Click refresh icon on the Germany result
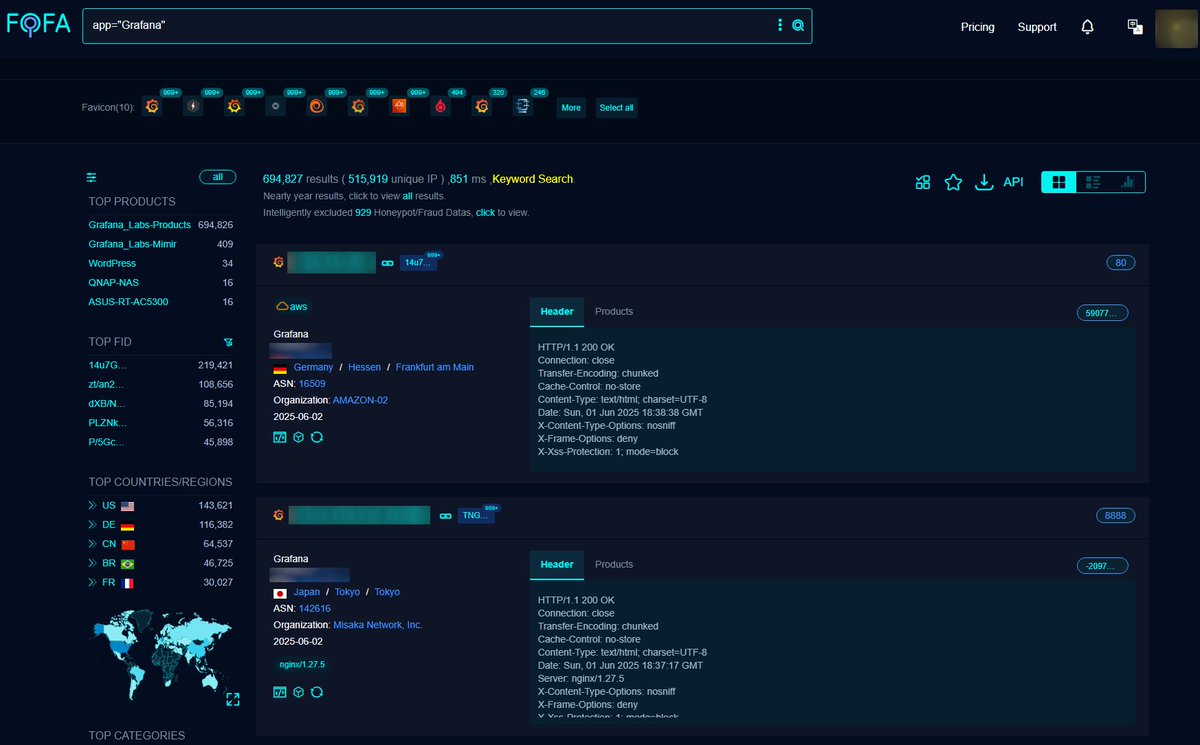 [x=317, y=437]
